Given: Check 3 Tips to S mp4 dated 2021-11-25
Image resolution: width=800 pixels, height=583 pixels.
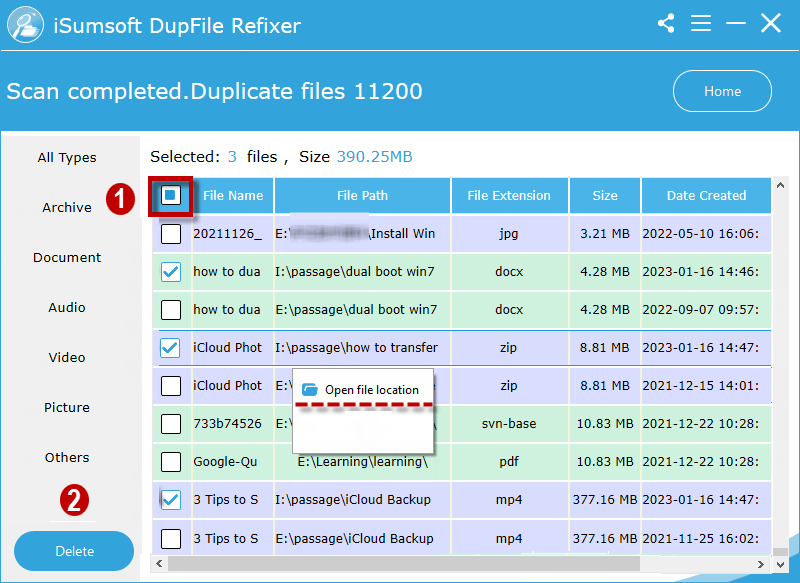Looking at the screenshot, I should tap(171, 539).
